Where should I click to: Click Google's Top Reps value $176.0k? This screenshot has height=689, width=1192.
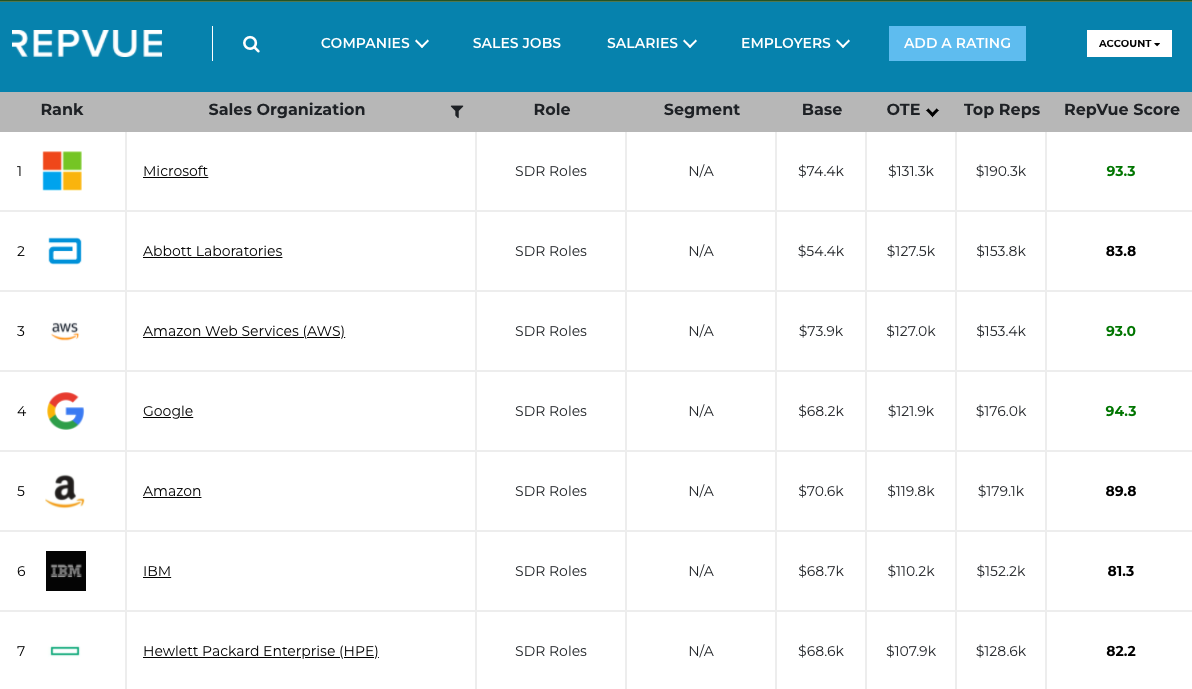pyautogui.click(x=1001, y=411)
